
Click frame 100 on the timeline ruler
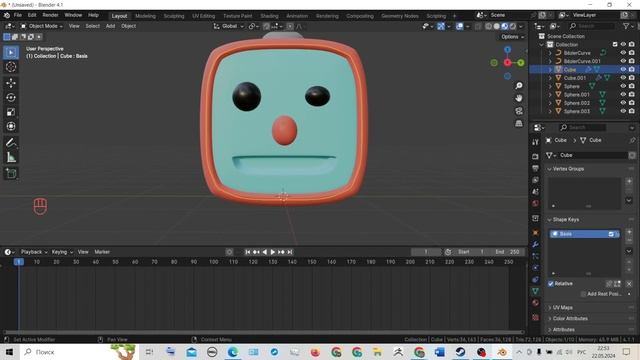[213, 262]
